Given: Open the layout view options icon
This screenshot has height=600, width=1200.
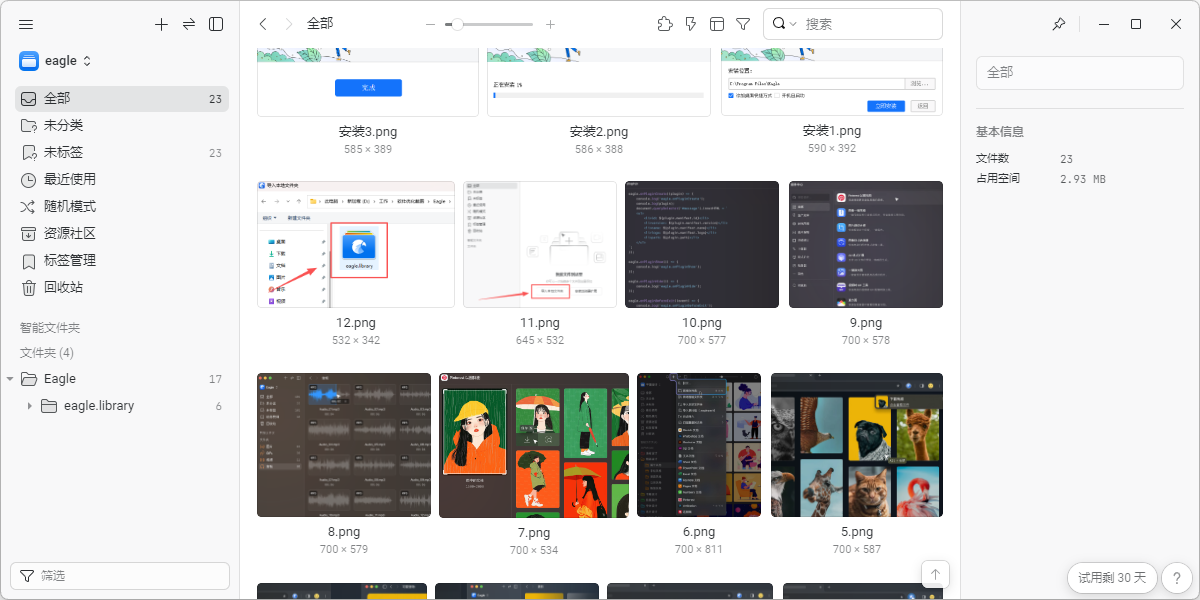Looking at the screenshot, I should [717, 24].
